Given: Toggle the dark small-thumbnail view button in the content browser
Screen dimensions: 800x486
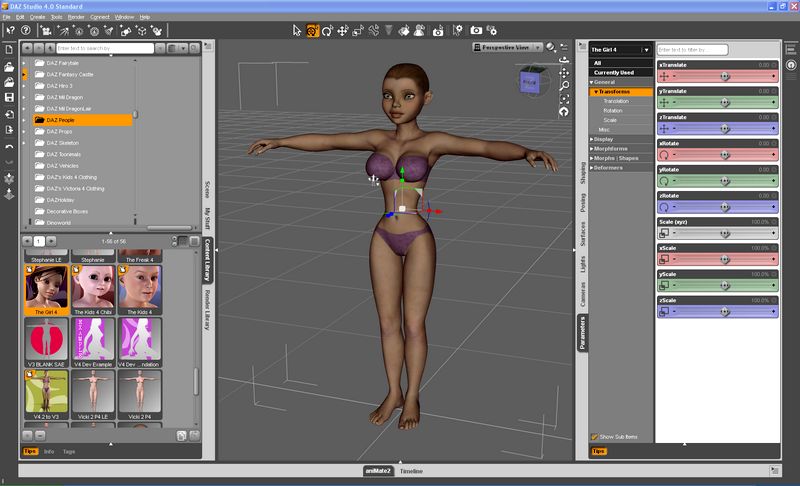Looking at the screenshot, I should click(182, 241).
